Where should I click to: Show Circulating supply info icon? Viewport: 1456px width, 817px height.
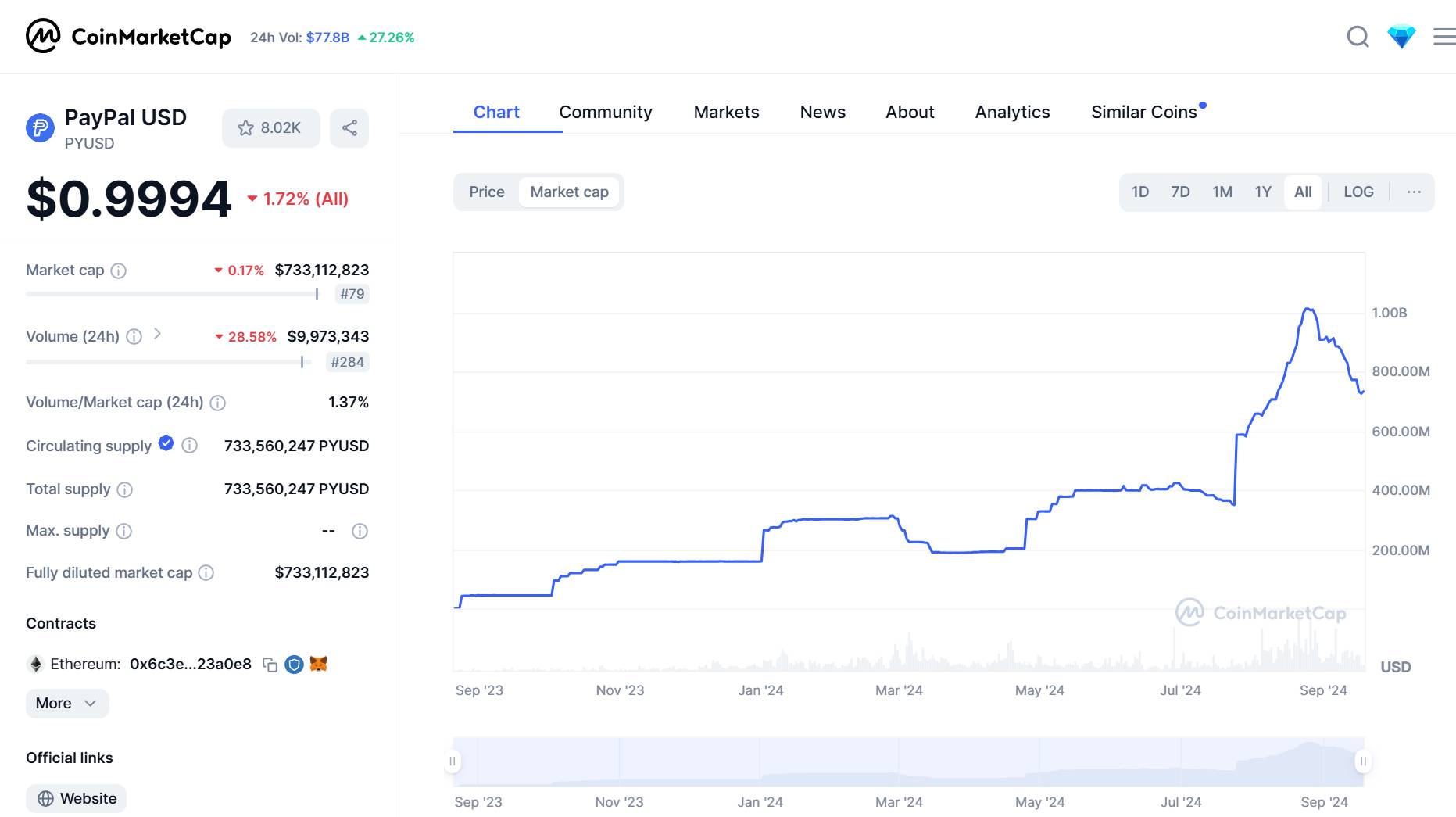(x=189, y=446)
